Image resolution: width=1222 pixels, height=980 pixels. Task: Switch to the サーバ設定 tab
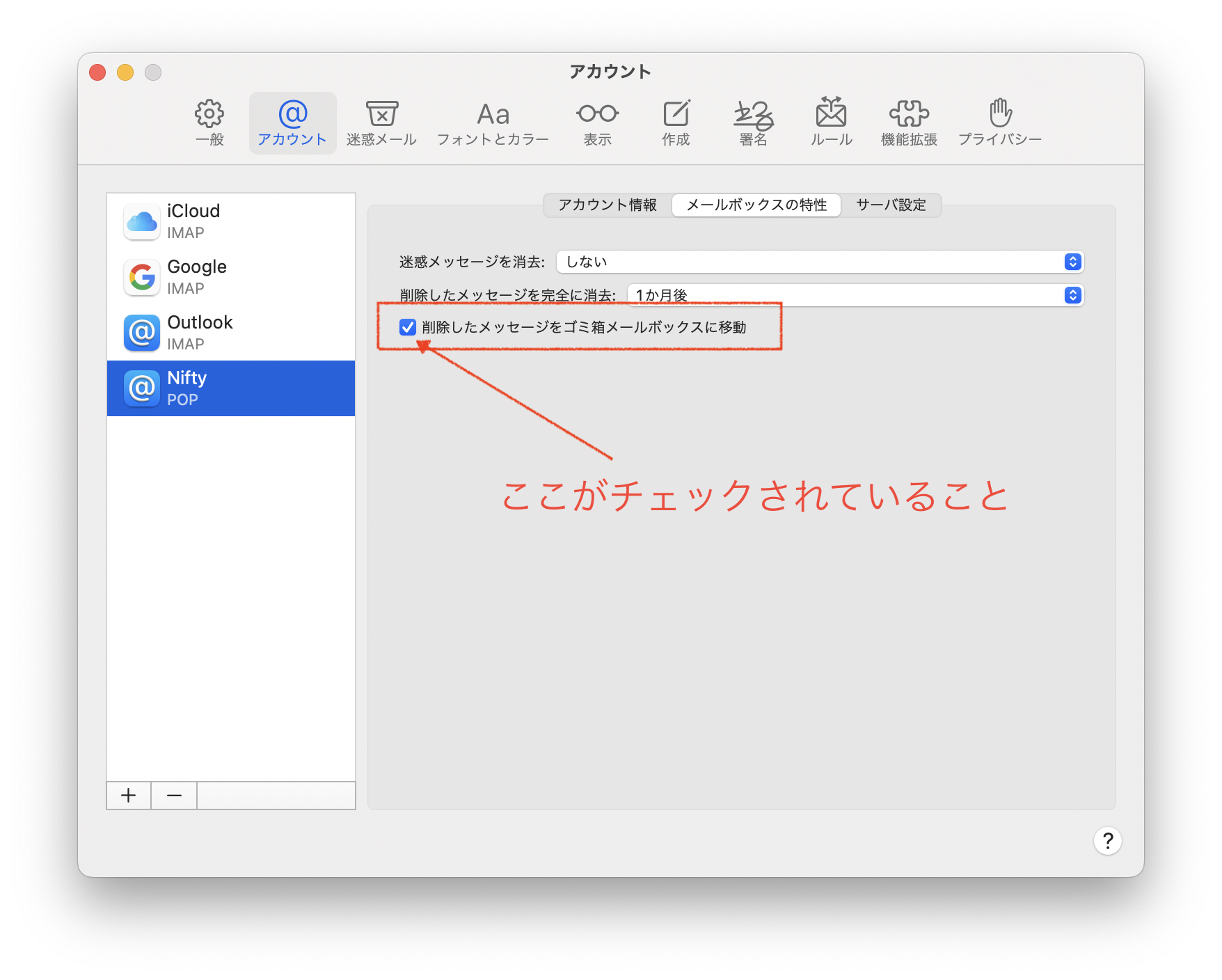pyautogui.click(x=891, y=205)
